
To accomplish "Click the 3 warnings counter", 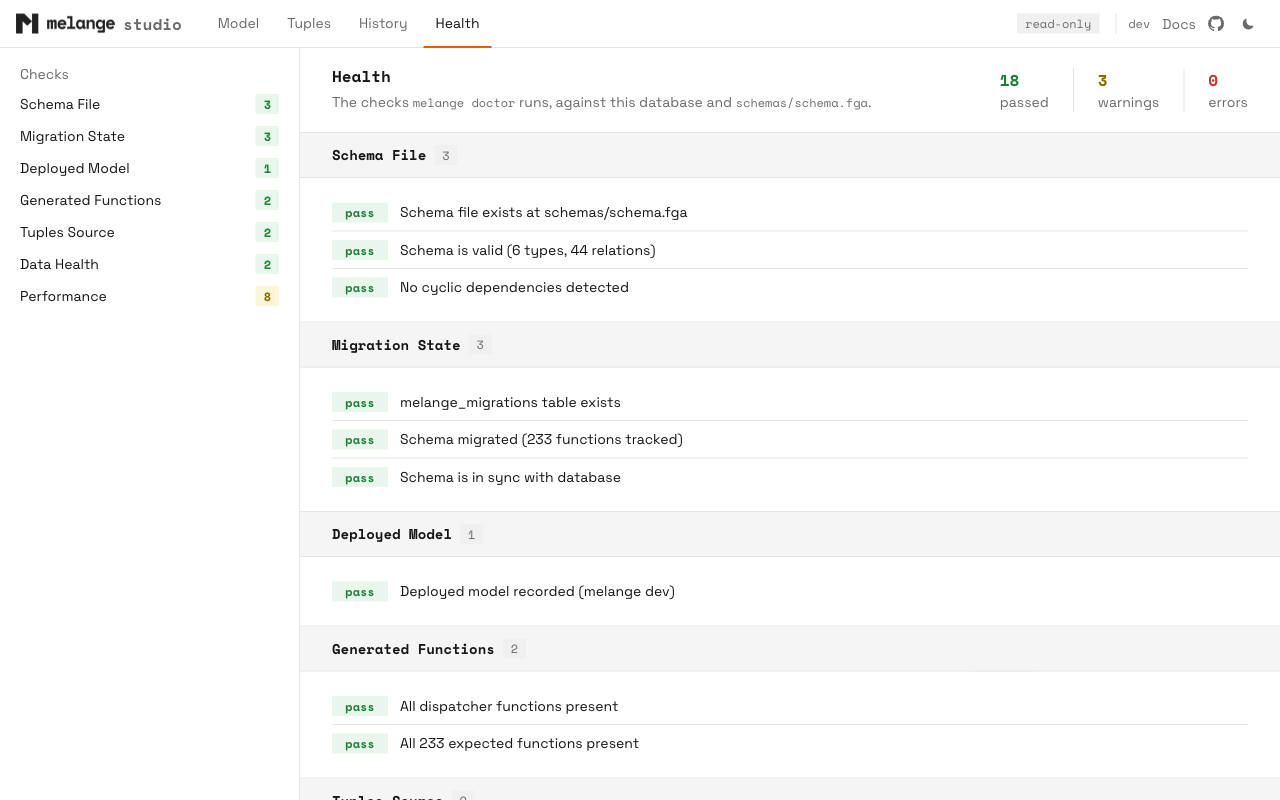I will (1128, 90).
